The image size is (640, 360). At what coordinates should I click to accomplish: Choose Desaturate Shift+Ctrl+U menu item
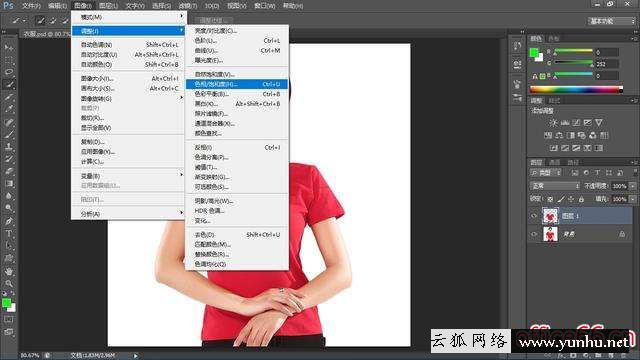pos(237,235)
